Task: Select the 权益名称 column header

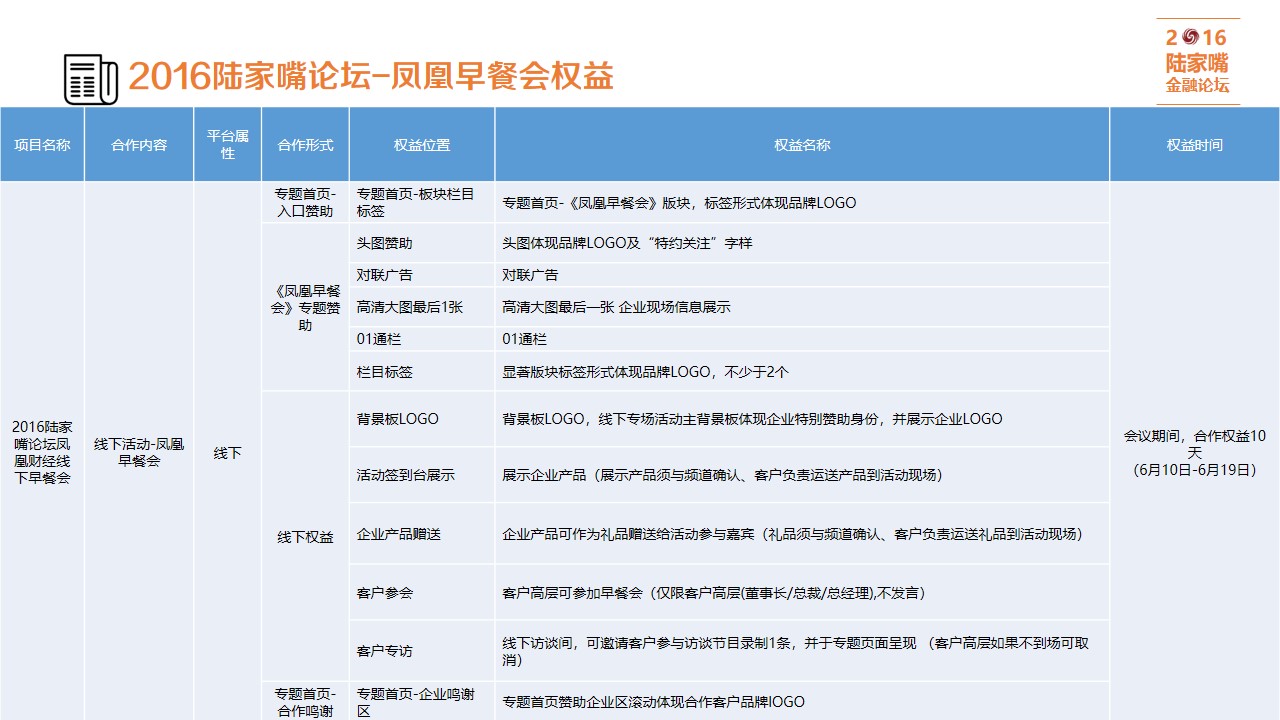Action: coord(802,145)
